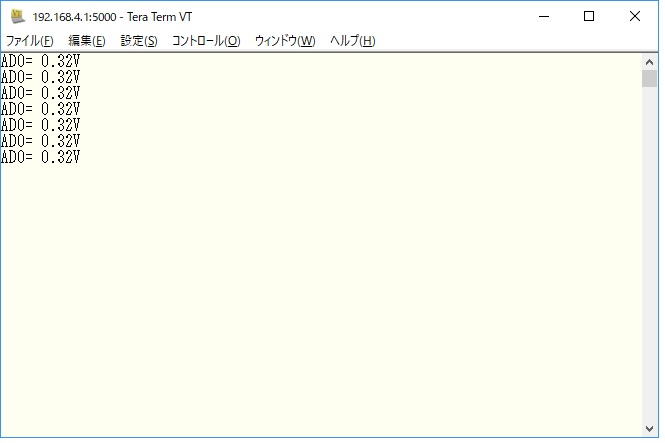Click the window title 192.168.4.1:5000 - Tera Term VT
This screenshot has width=665, height=443.
[112, 17]
